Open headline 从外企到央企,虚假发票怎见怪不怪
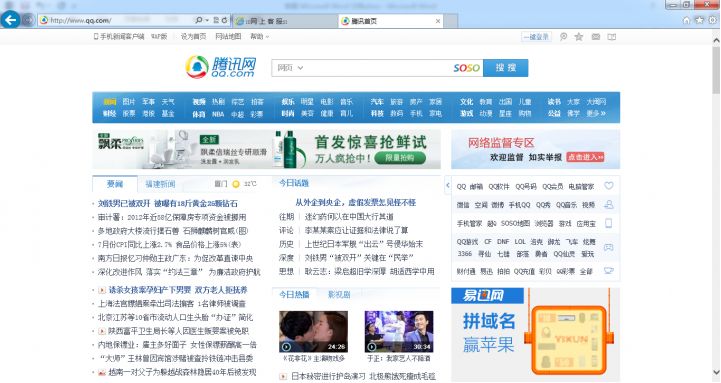 (x=355, y=202)
